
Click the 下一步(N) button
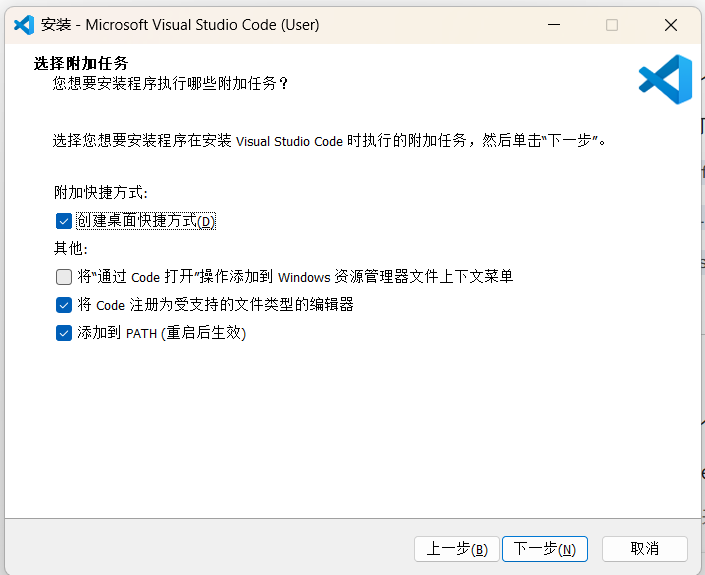pyautogui.click(x=544, y=549)
